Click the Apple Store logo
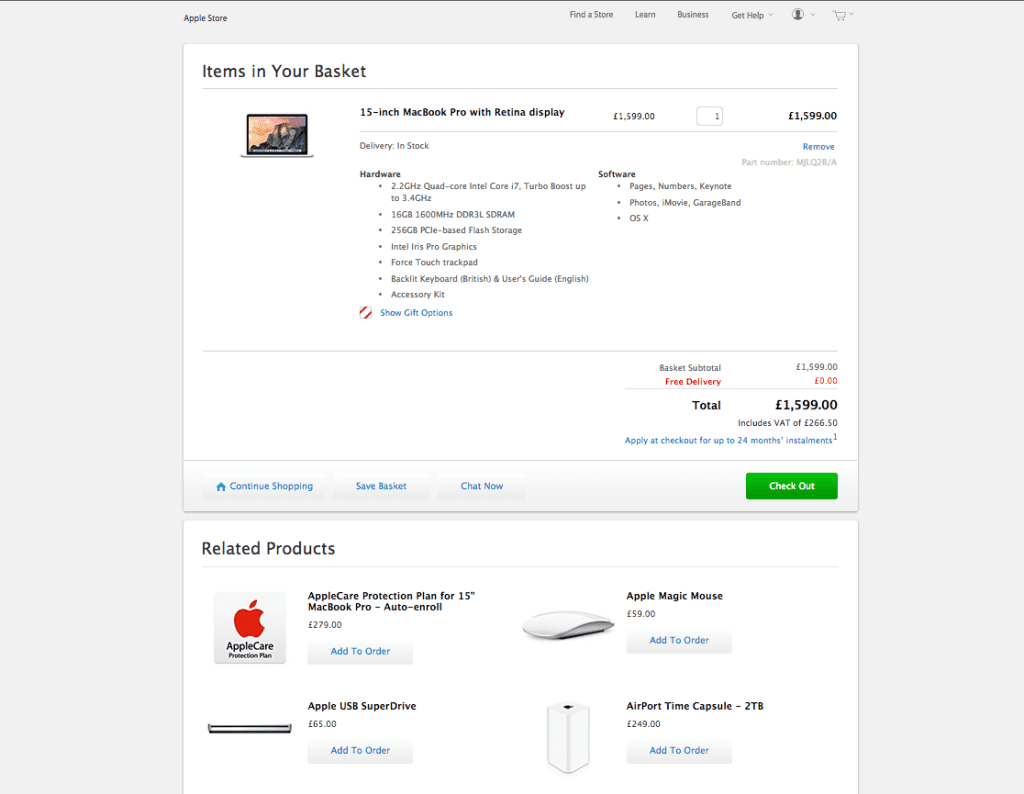This screenshot has height=794, width=1024. (x=204, y=17)
